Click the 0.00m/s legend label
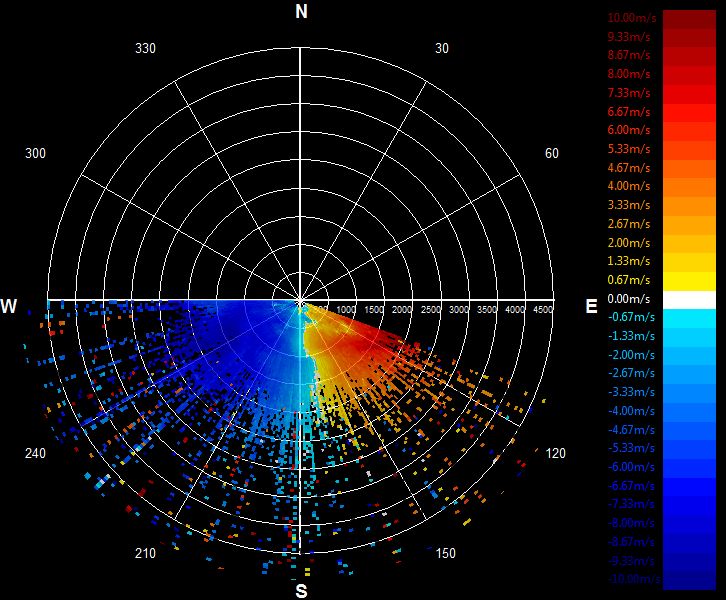Screen dimensions: 726x600 click(629, 299)
